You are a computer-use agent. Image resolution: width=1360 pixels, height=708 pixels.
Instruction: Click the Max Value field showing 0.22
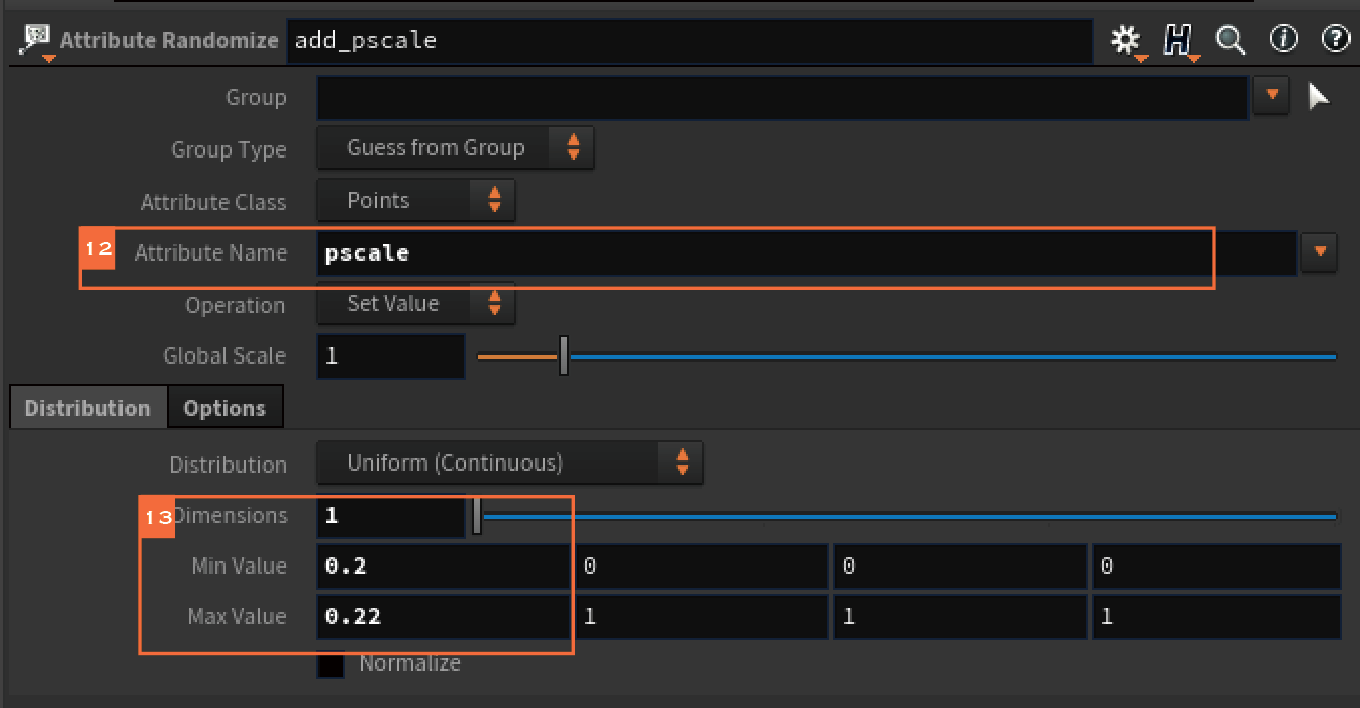pyautogui.click(x=443, y=617)
